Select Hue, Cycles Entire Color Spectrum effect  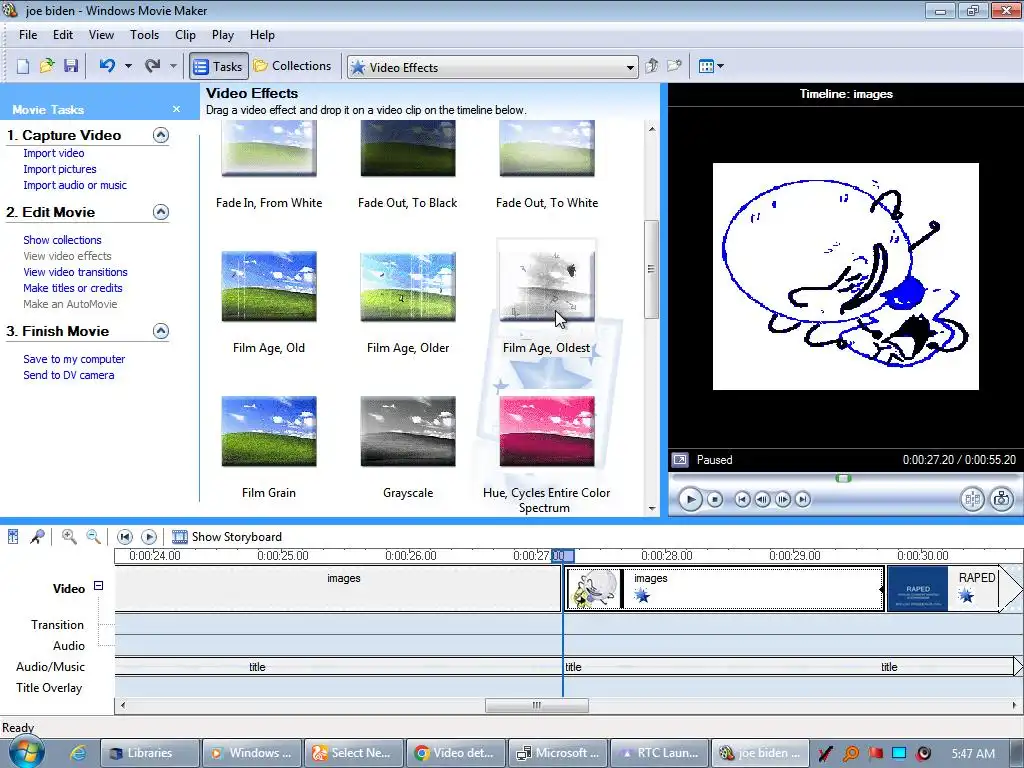[547, 431]
